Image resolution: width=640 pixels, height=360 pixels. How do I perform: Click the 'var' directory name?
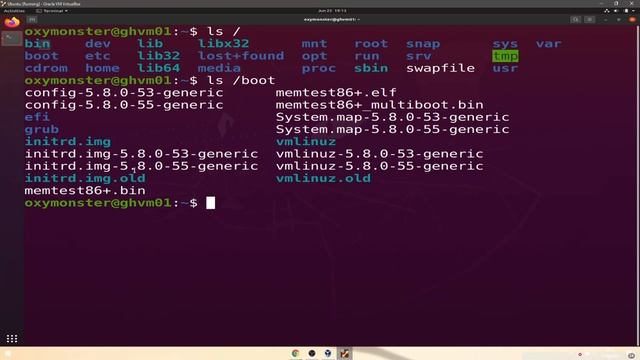point(549,44)
